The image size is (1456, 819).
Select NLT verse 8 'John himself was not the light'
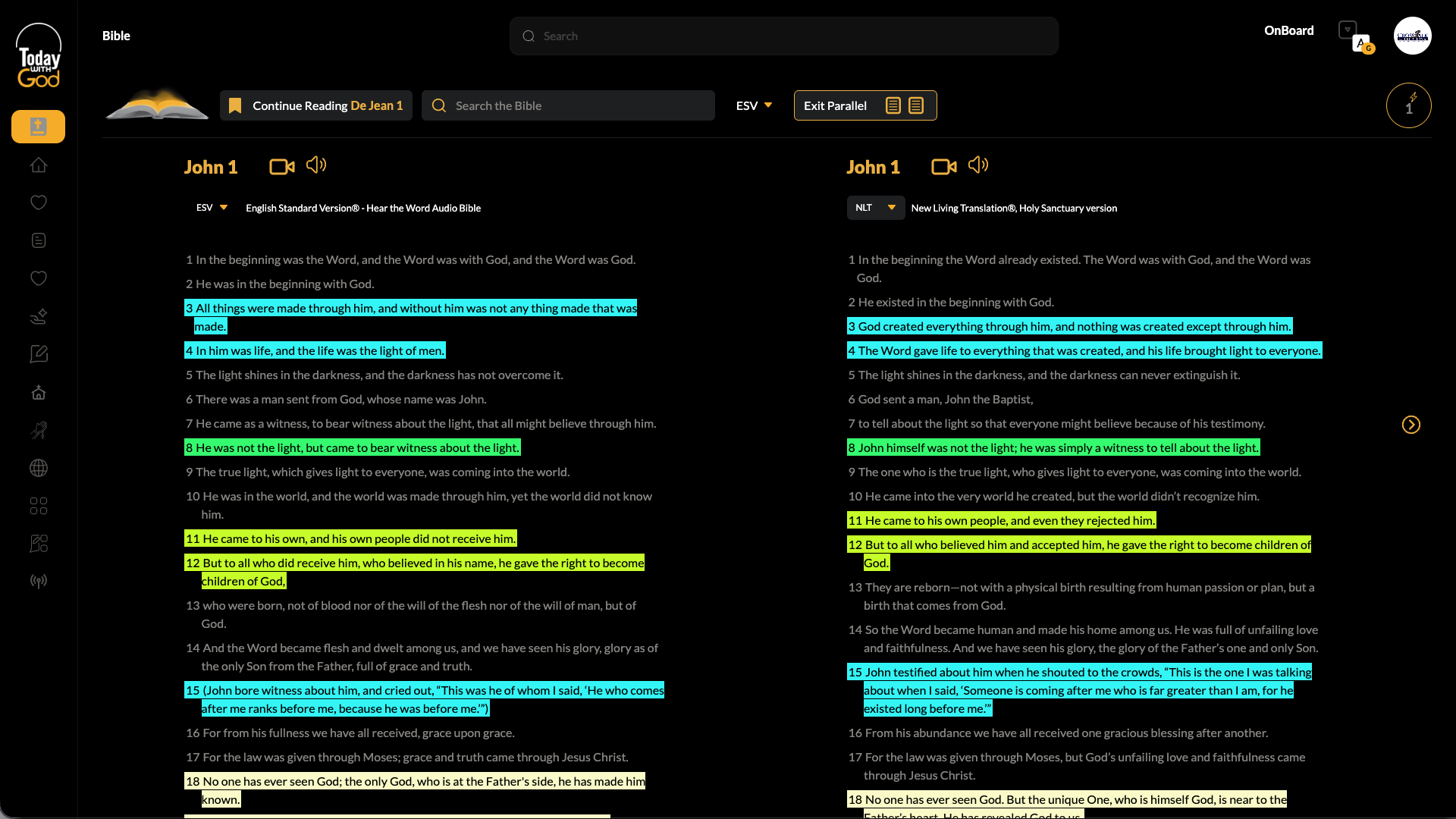click(x=1053, y=447)
